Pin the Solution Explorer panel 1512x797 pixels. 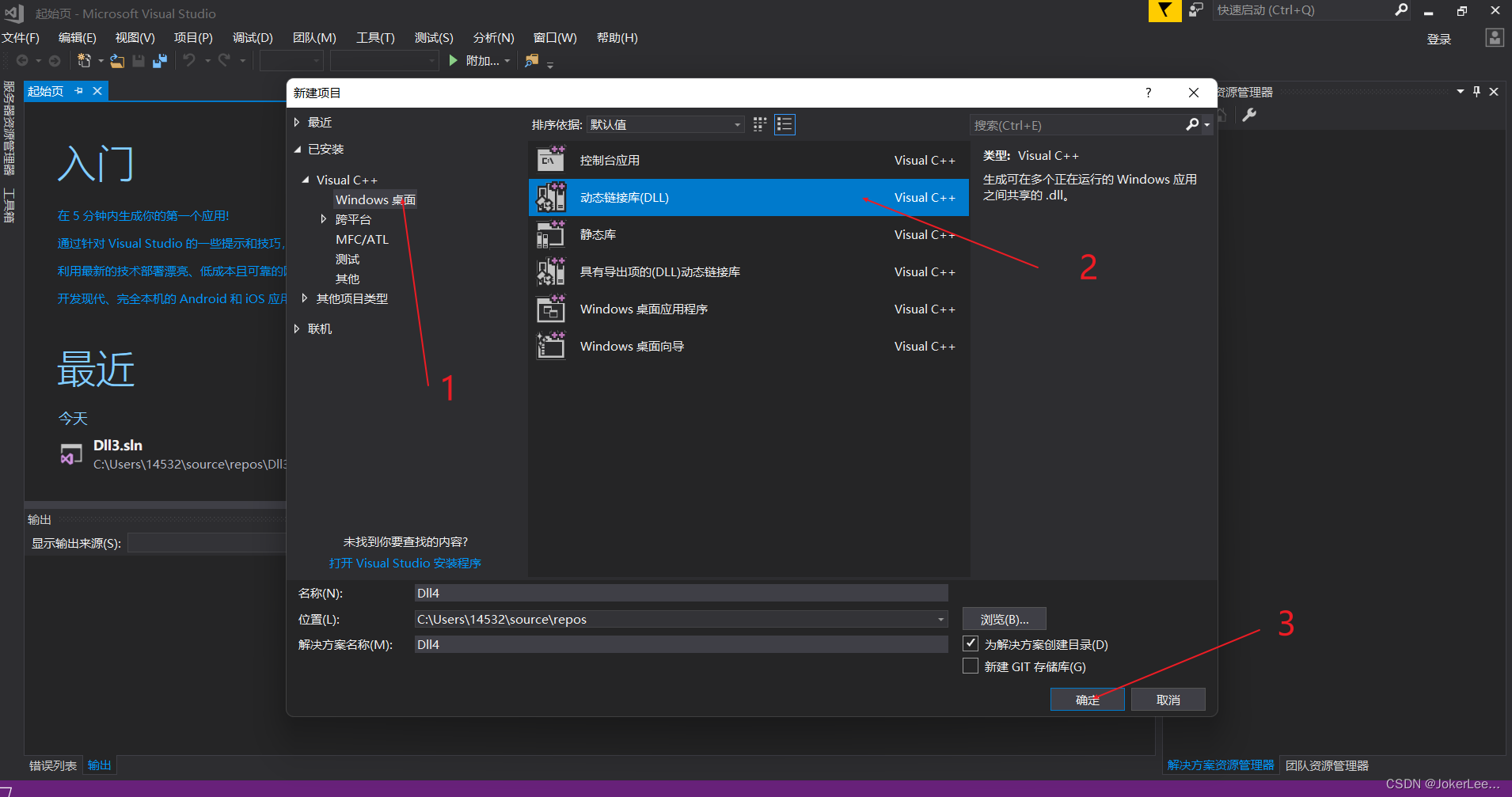tap(1476, 92)
